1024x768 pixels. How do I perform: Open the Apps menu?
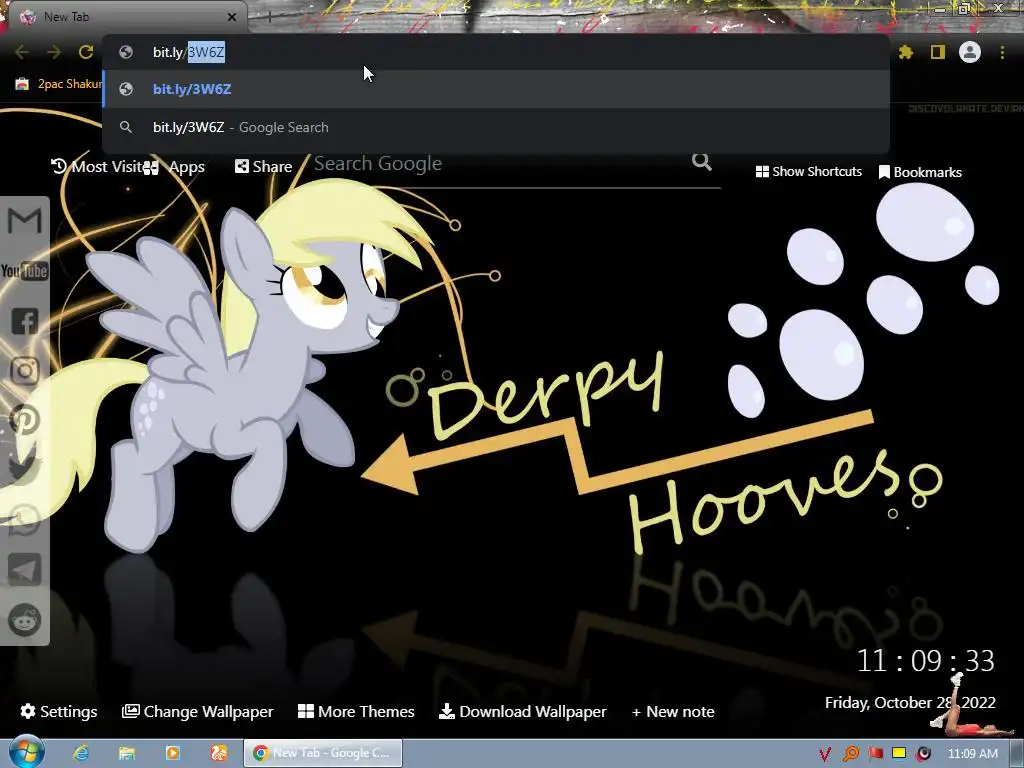pos(175,167)
